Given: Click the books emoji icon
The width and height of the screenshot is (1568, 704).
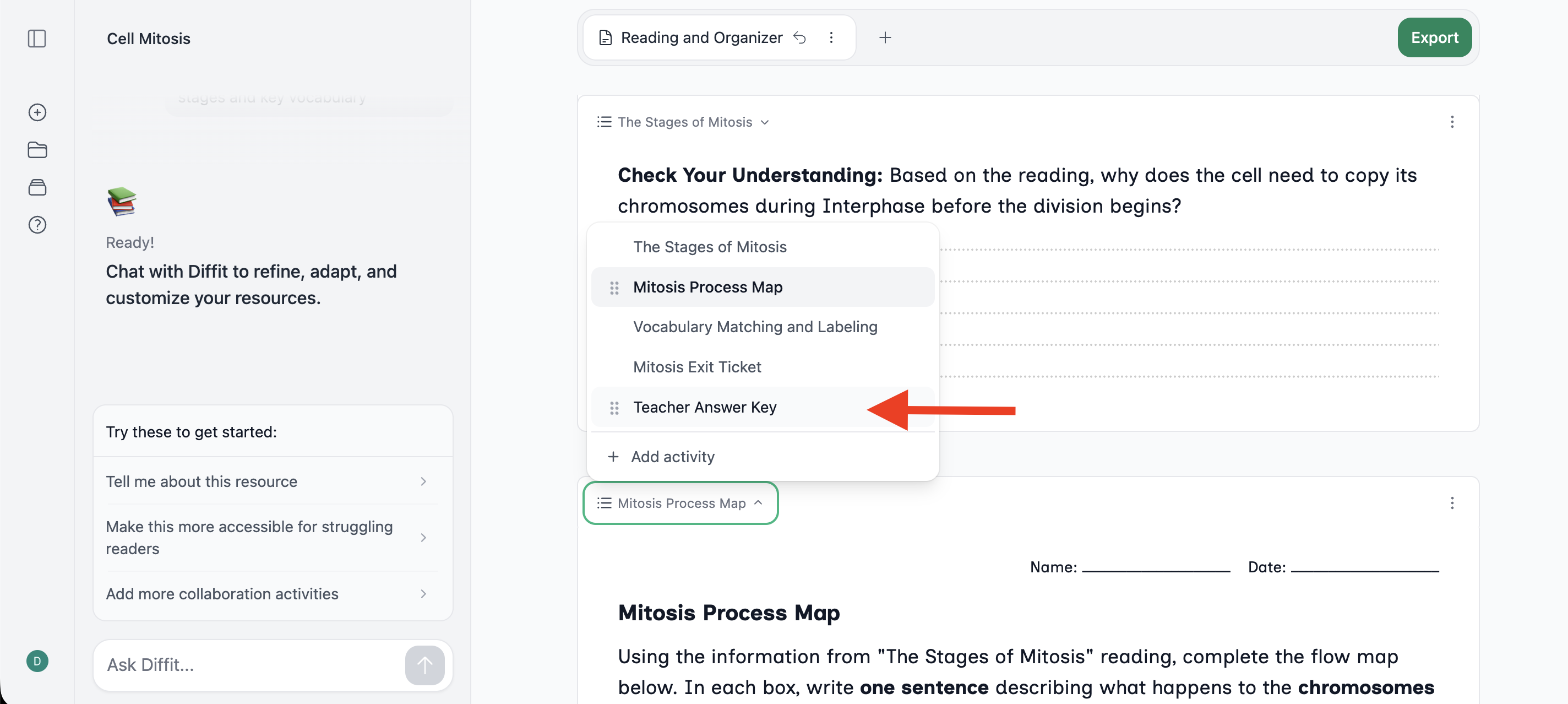Looking at the screenshot, I should (122, 202).
